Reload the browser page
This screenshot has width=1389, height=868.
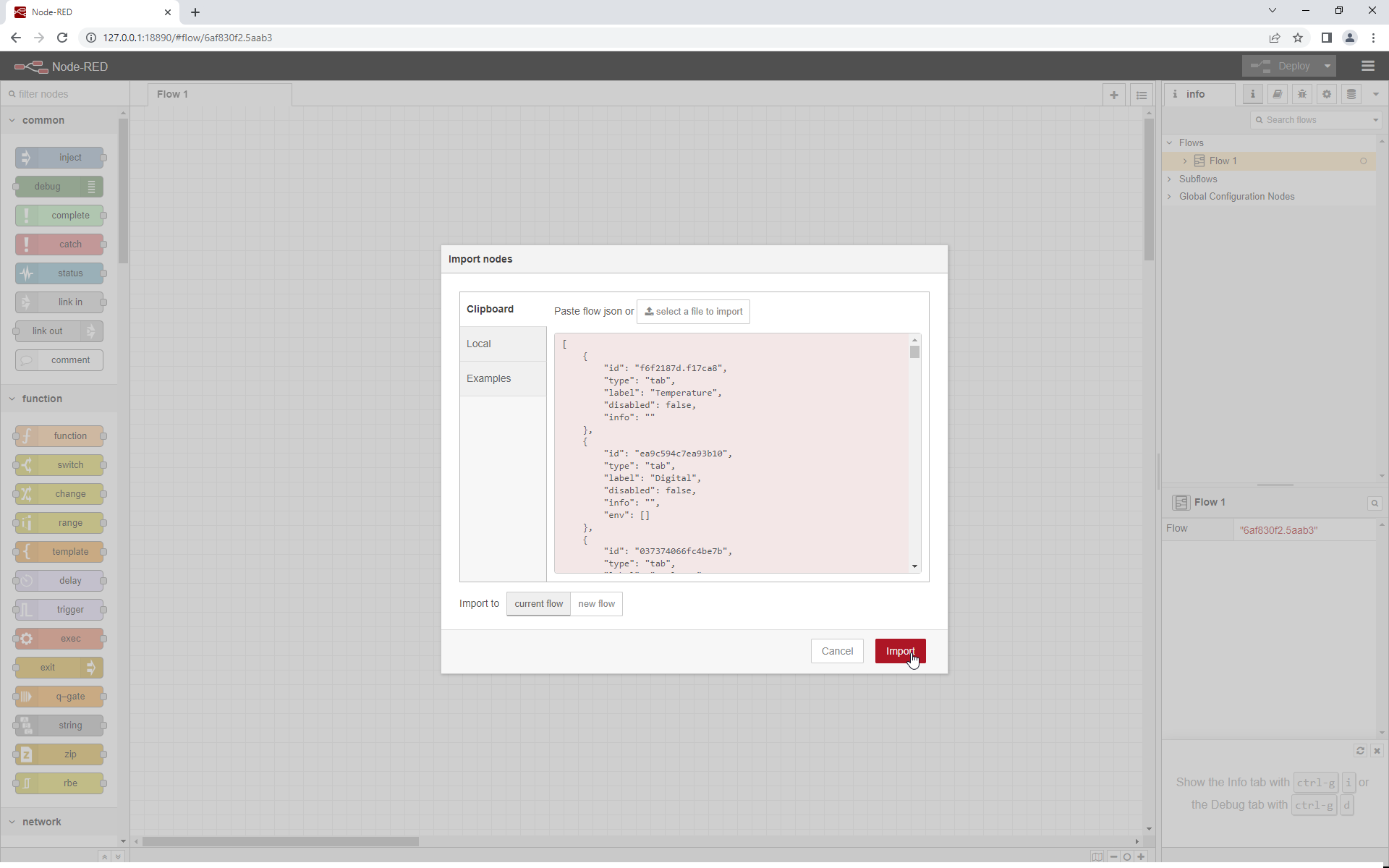coord(62,38)
